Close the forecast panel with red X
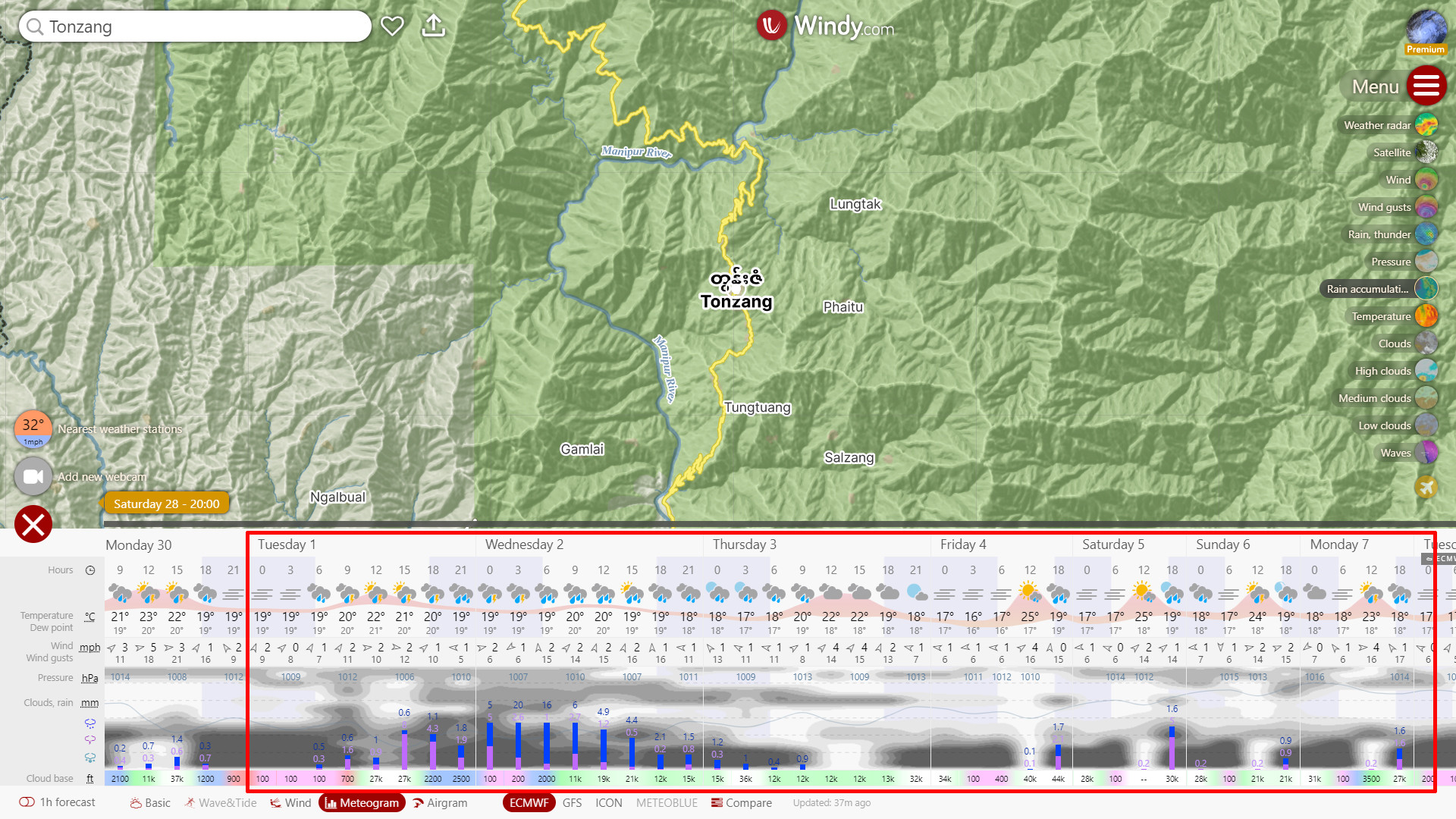This screenshot has height=819, width=1456. 33,524
